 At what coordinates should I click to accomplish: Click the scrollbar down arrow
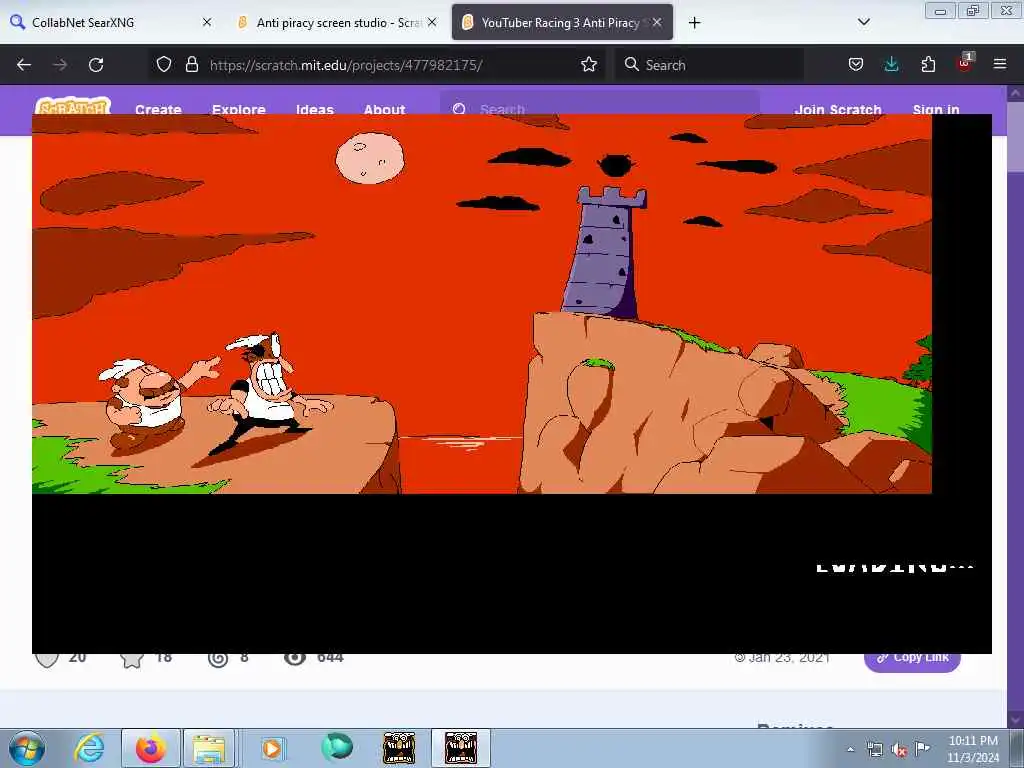click(1015, 720)
